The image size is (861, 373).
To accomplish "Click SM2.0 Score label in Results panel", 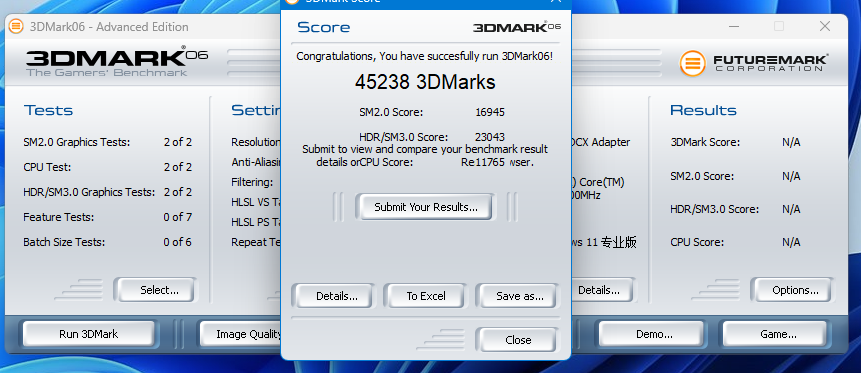I will (x=702, y=176).
